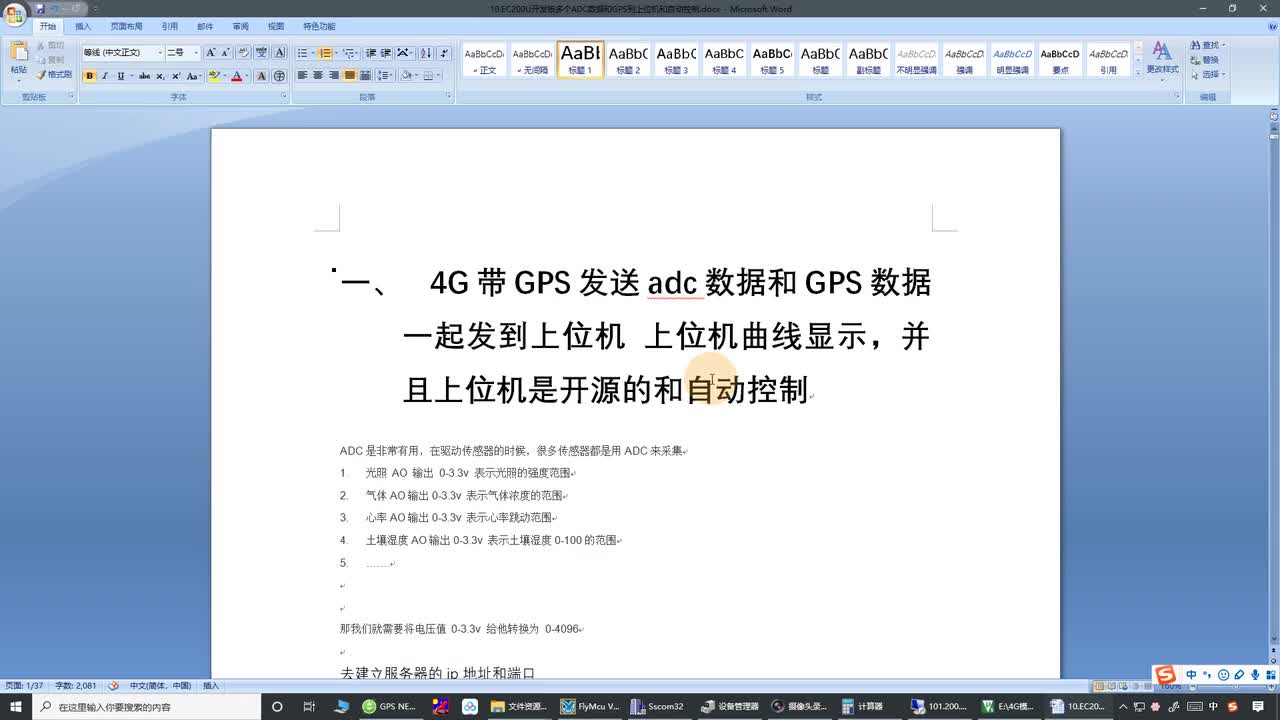The image size is (1280, 720).
Task: Click the Decrease Indent icon
Action: (371, 52)
